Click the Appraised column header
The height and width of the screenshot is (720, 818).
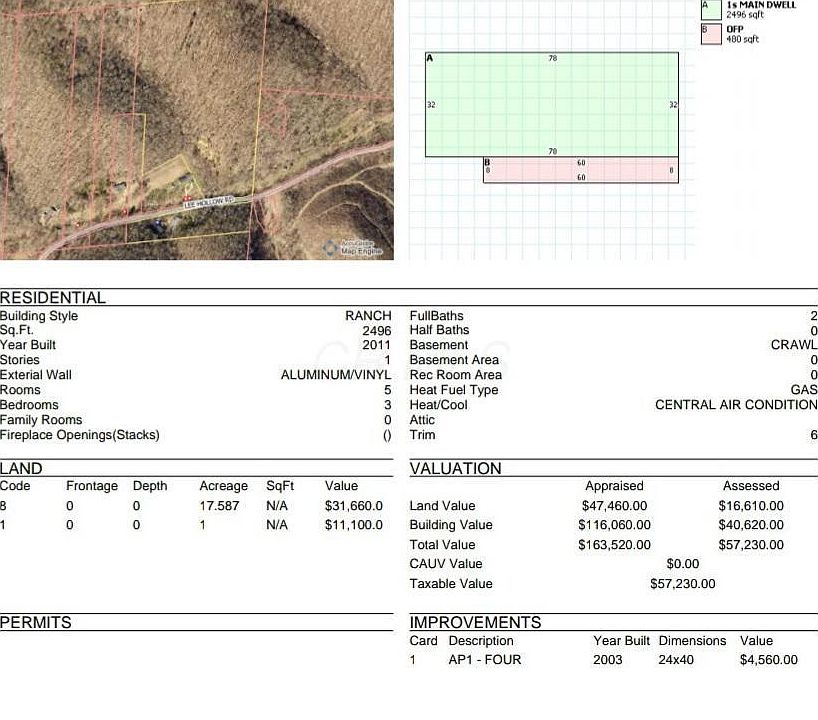coord(614,486)
